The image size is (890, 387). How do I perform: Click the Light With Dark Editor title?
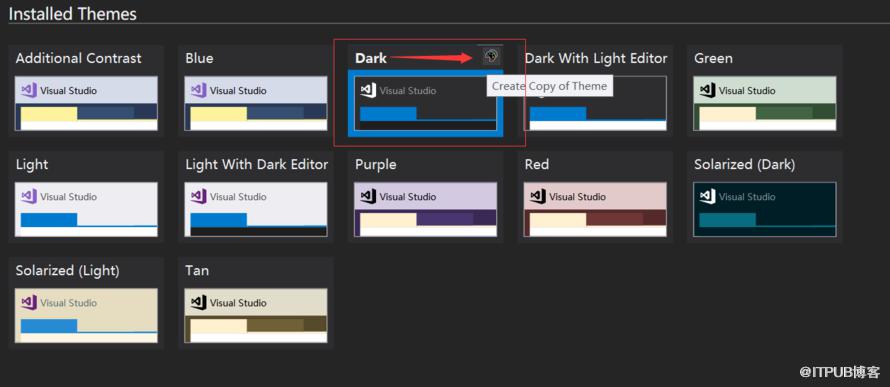click(257, 165)
